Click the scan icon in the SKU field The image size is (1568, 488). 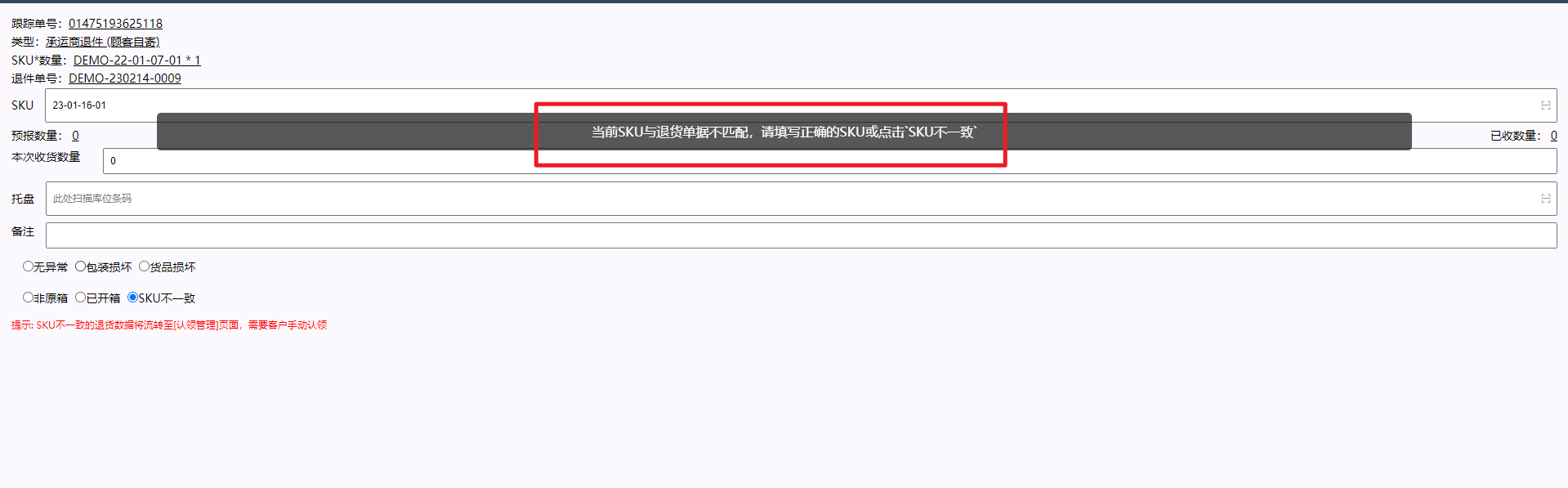click(x=1545, y=105)
